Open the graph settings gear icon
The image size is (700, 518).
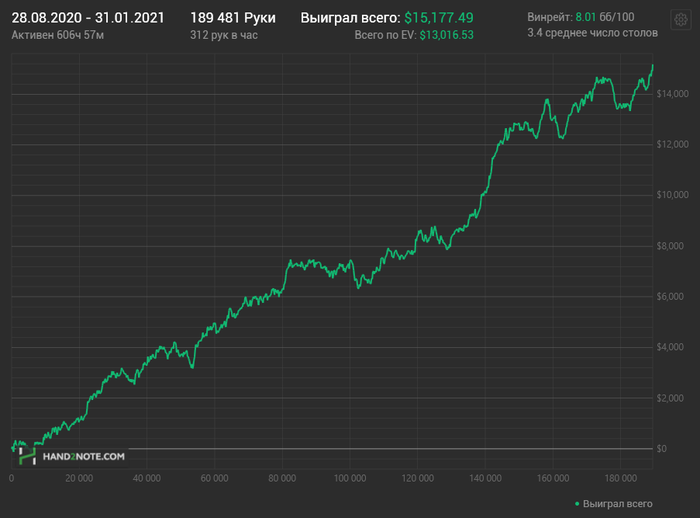tap(681, 20)
